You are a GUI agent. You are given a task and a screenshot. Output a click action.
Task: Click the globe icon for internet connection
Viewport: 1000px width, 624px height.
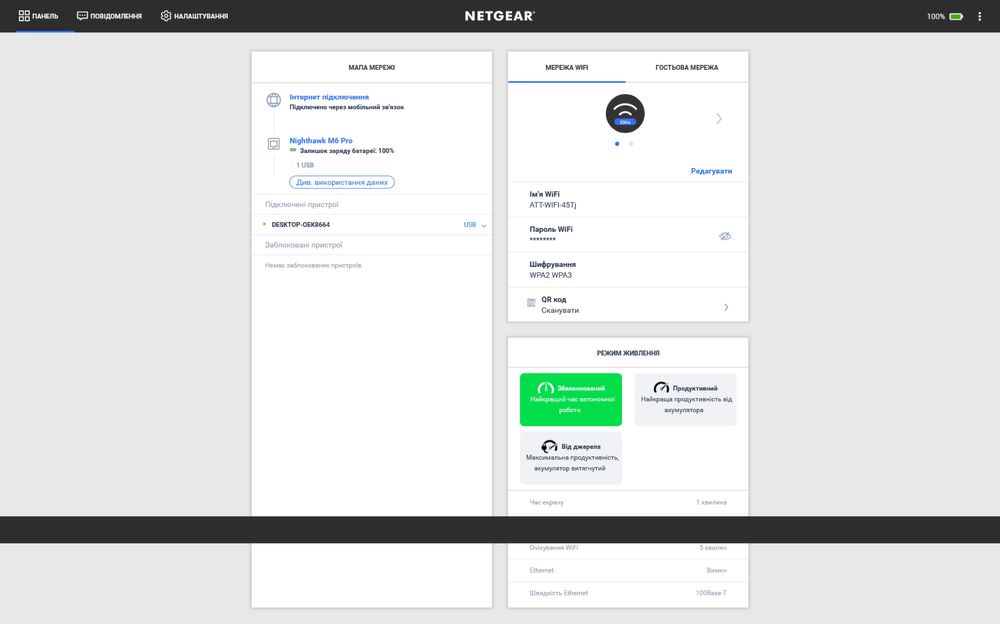[x=274, y=100]
